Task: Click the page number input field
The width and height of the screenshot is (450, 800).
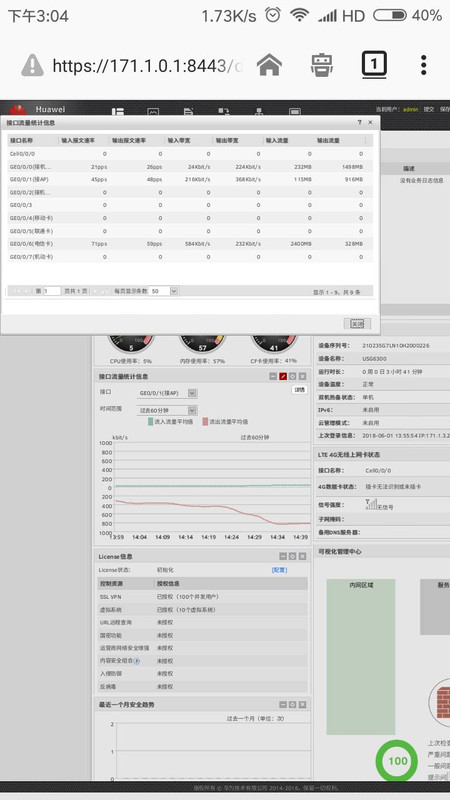Action: click(52, 291)
